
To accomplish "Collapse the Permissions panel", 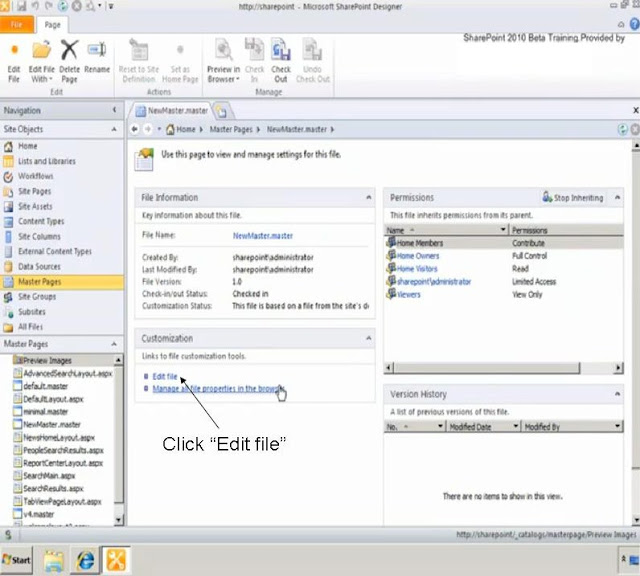I will click(x=617, y=198).
